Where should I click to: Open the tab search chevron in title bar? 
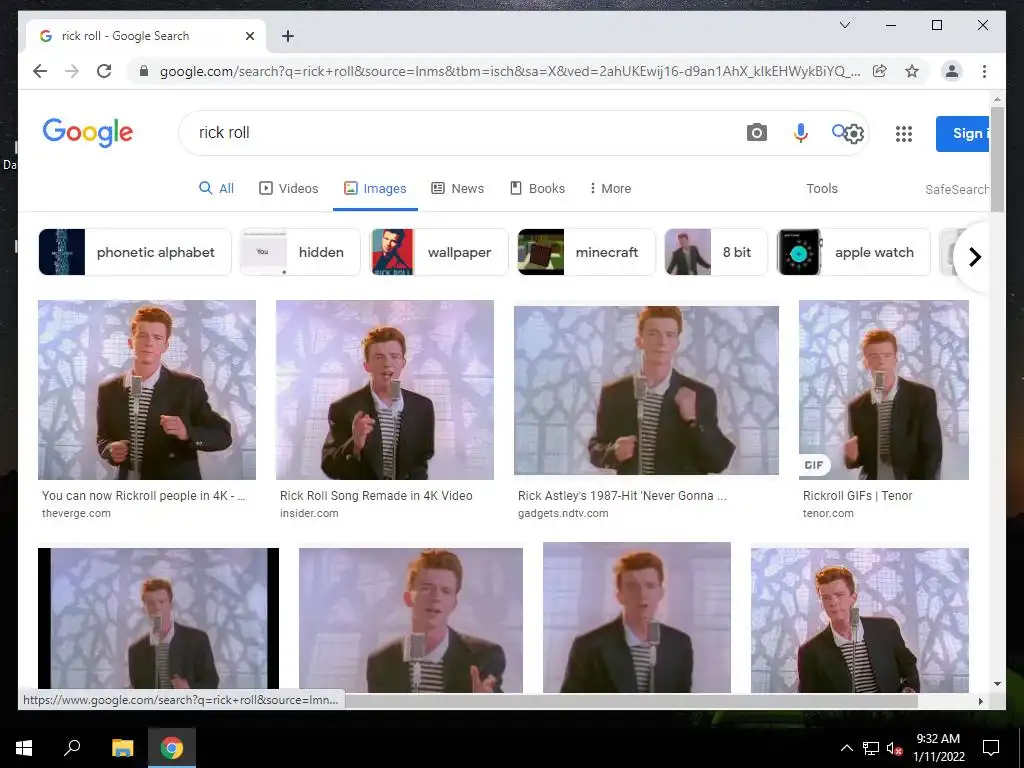click(844, 25)
